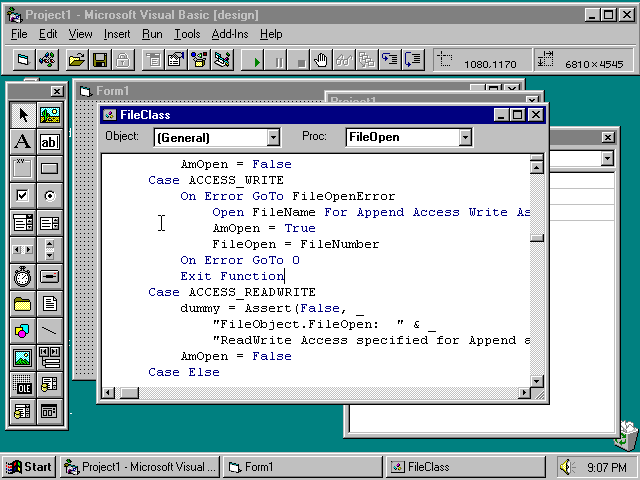Click the code window's scroll down arrow

click(537, 380)
